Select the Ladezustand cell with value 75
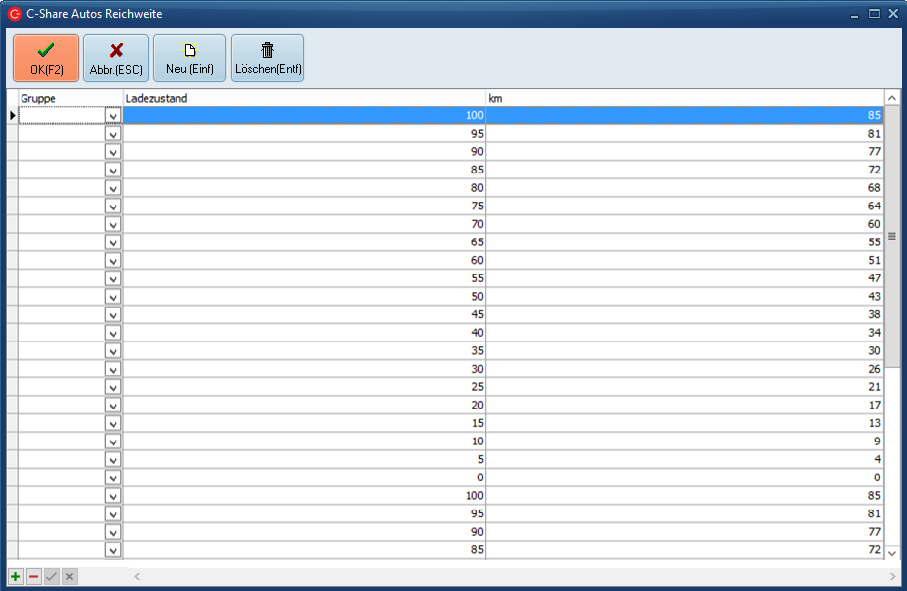Screen dimensions: 907x591 304,206
